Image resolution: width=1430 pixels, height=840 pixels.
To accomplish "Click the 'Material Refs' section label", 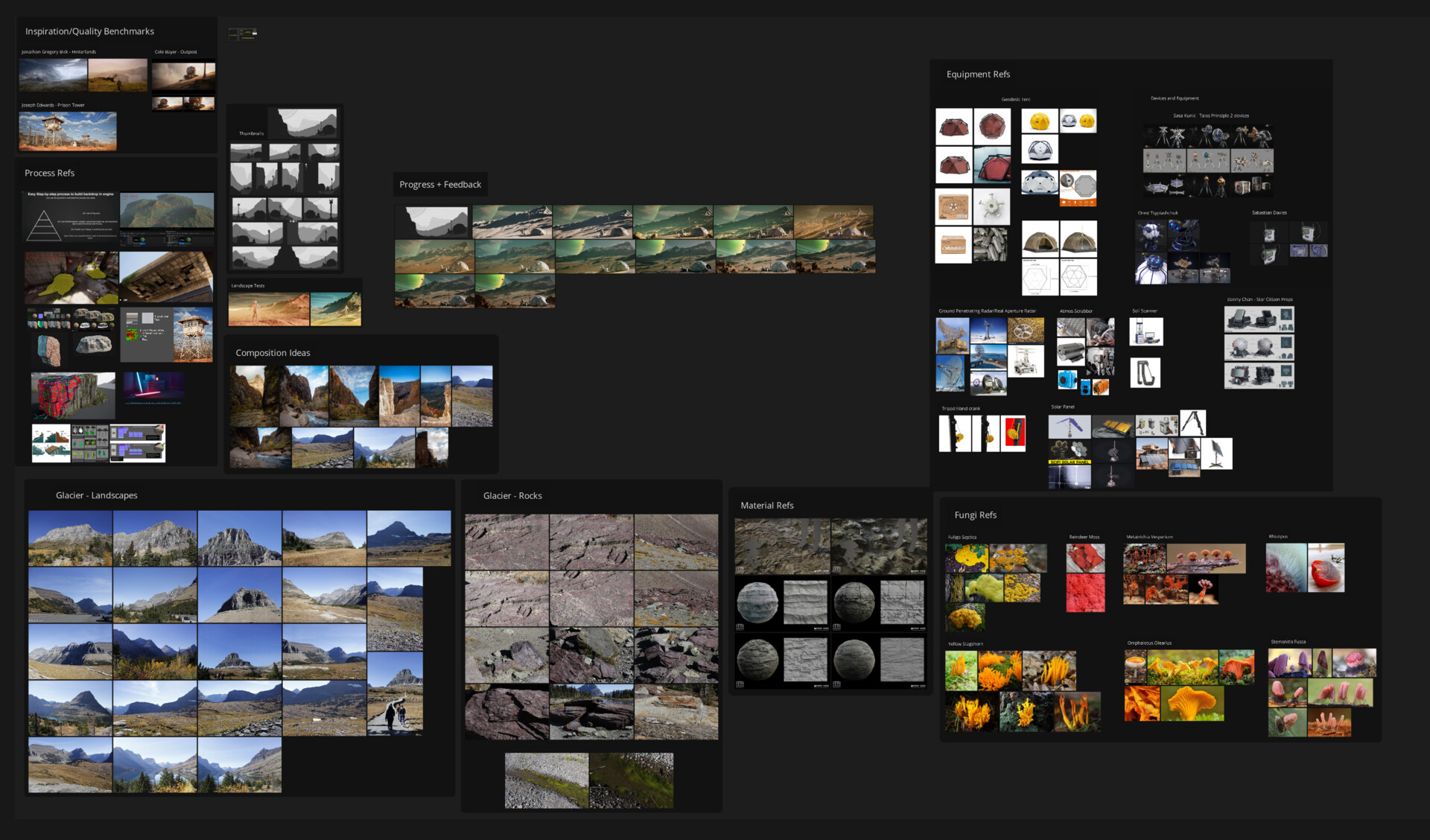I will [x=766, y=506].
